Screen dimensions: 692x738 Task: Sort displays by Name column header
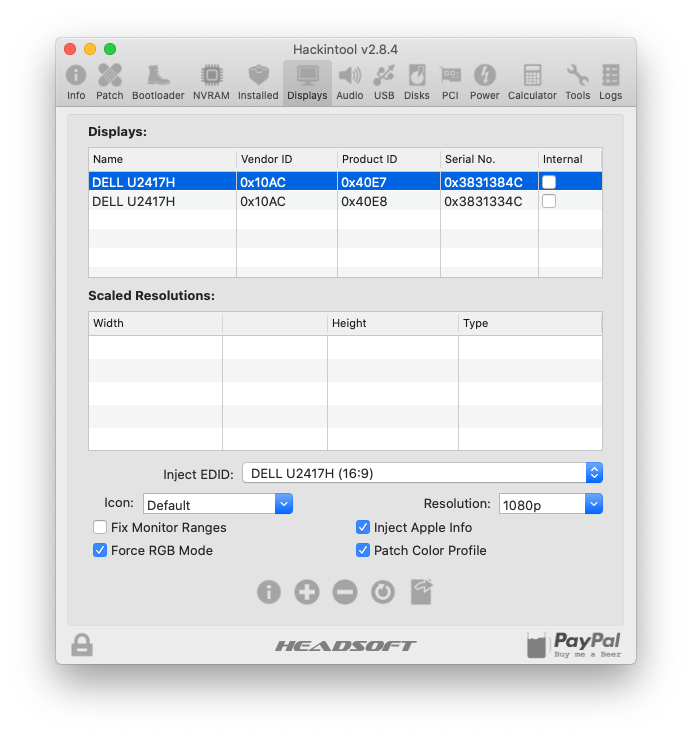(x=162, y=160)
